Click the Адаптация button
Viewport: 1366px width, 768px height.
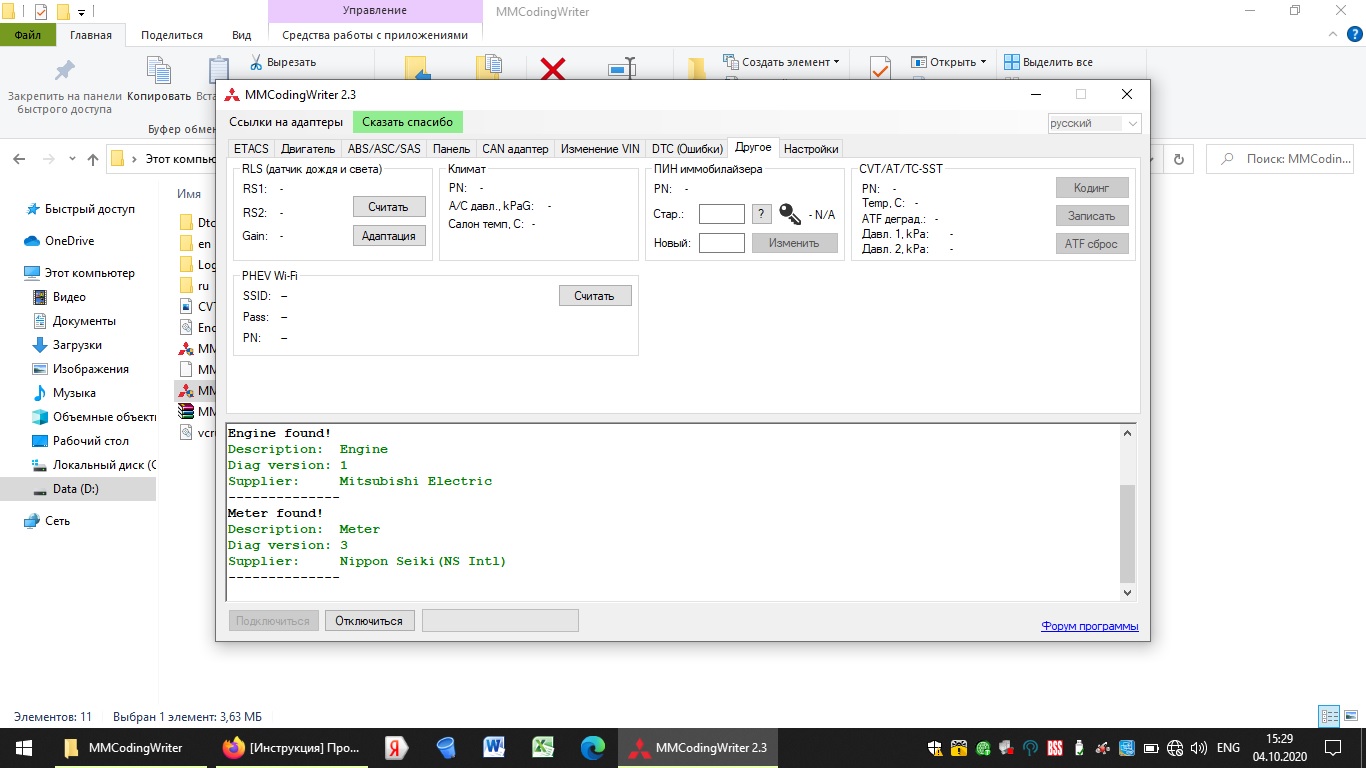389,236
